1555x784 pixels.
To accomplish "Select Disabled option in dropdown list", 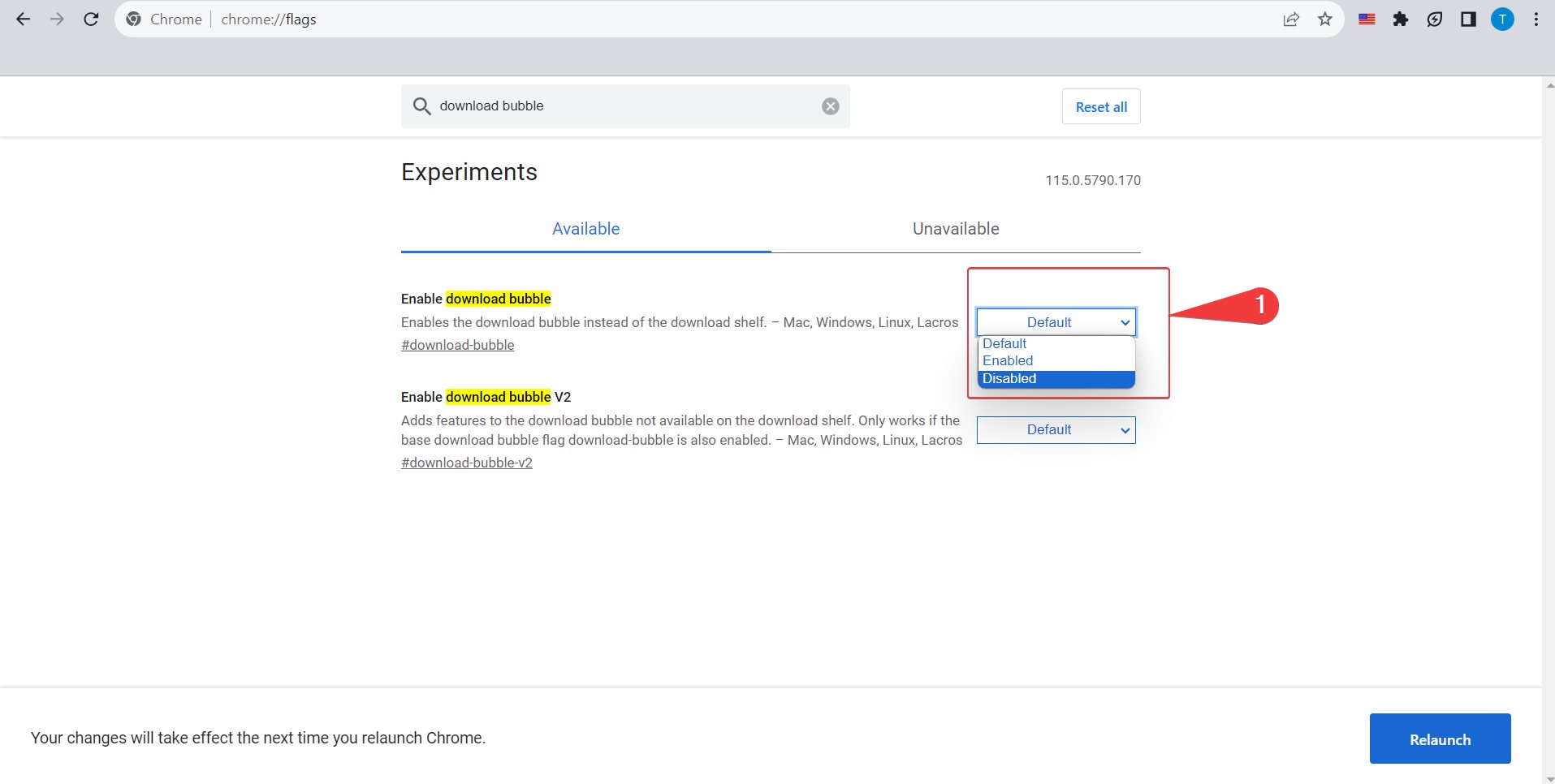I will pyautogui.click(x=1056, y=379).
